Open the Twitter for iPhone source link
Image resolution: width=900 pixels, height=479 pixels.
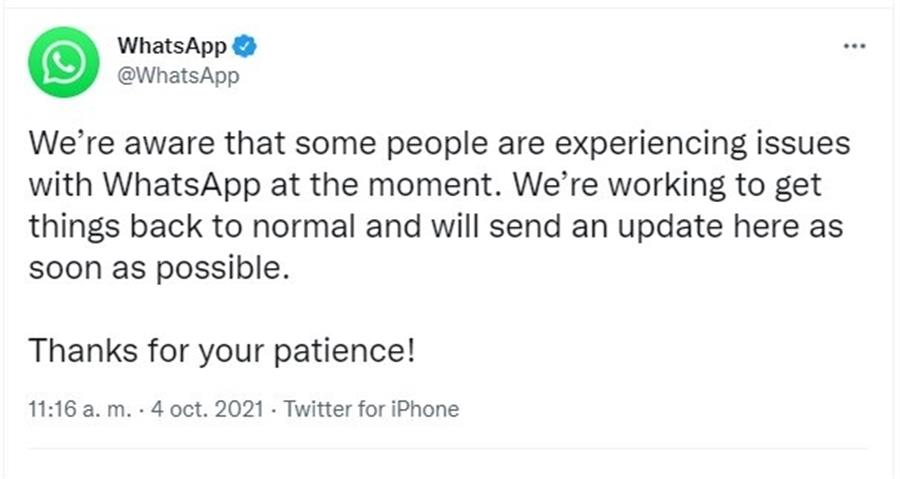372,409
